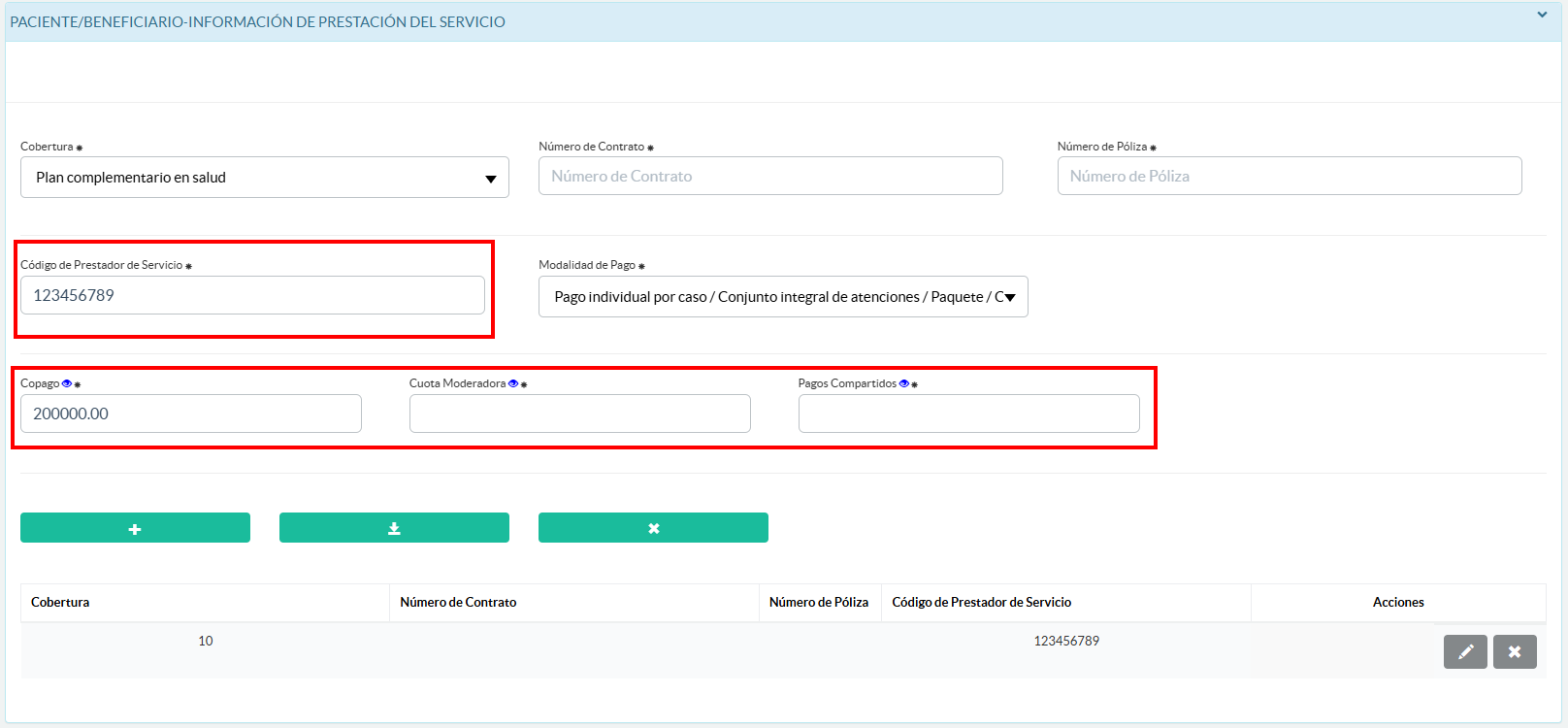This screenshot has width=1568, height=728.
Task: Delete the table row with X icon
Action: pyautogui.click(x=1515, y=651)
